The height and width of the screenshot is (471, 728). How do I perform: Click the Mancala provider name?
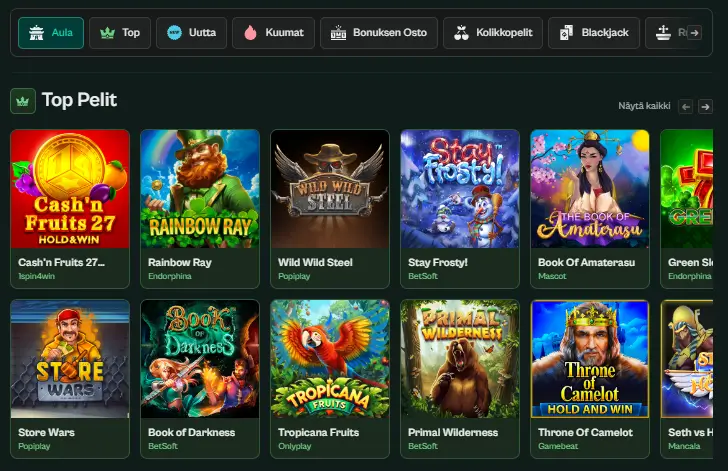pos(684,446)
